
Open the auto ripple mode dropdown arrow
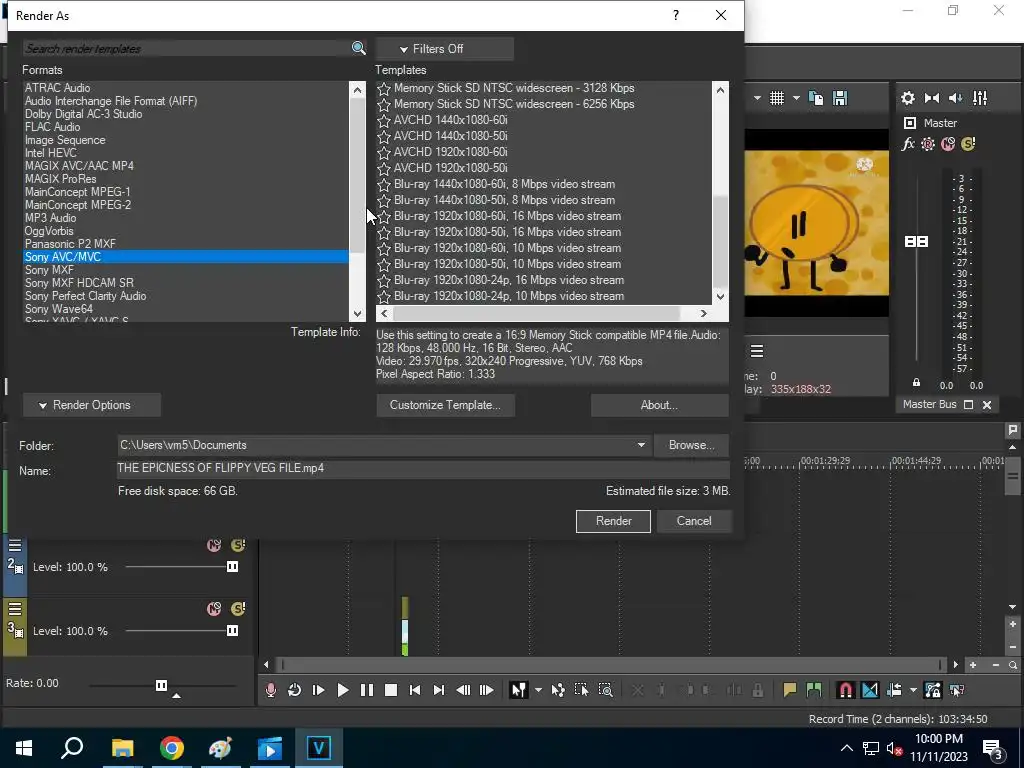pyautogui.click(x=913, y=690)
